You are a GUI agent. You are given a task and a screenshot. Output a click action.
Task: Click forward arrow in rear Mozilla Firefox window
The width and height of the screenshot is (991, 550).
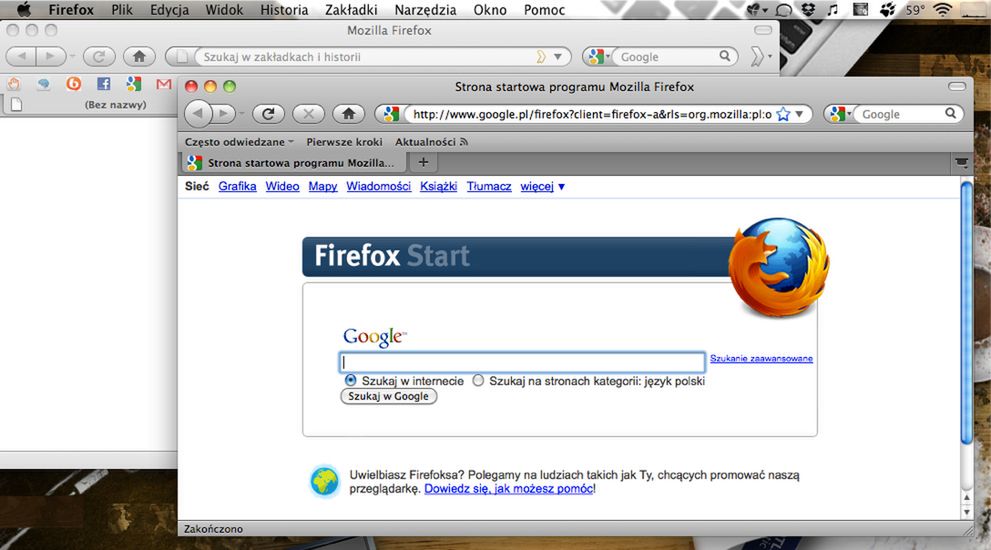[51, 57]
